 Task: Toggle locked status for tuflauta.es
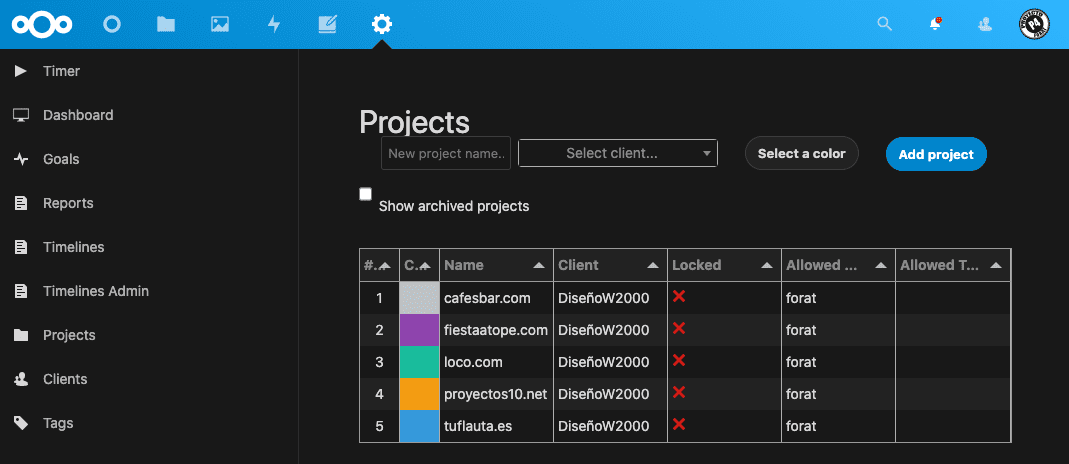679,425
